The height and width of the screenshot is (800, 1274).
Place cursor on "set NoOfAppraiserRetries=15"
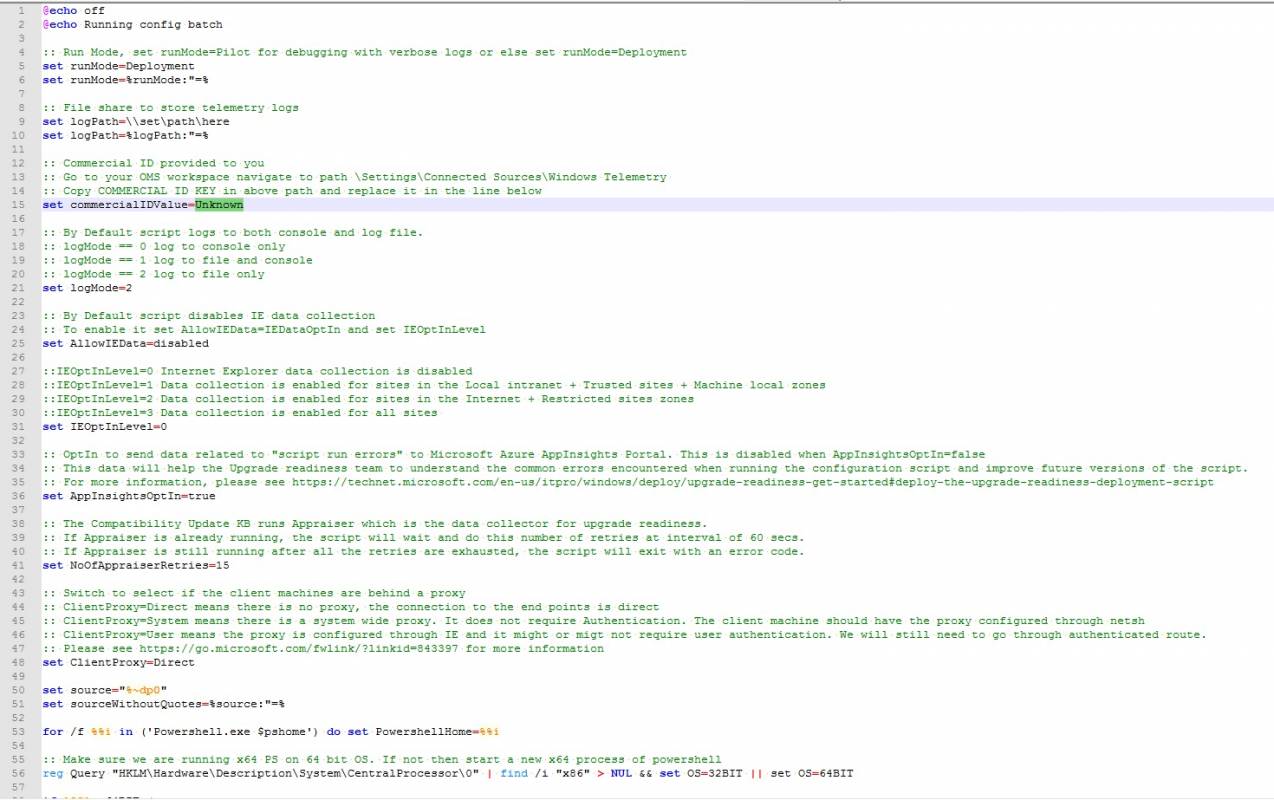click(x=135, y=565)
